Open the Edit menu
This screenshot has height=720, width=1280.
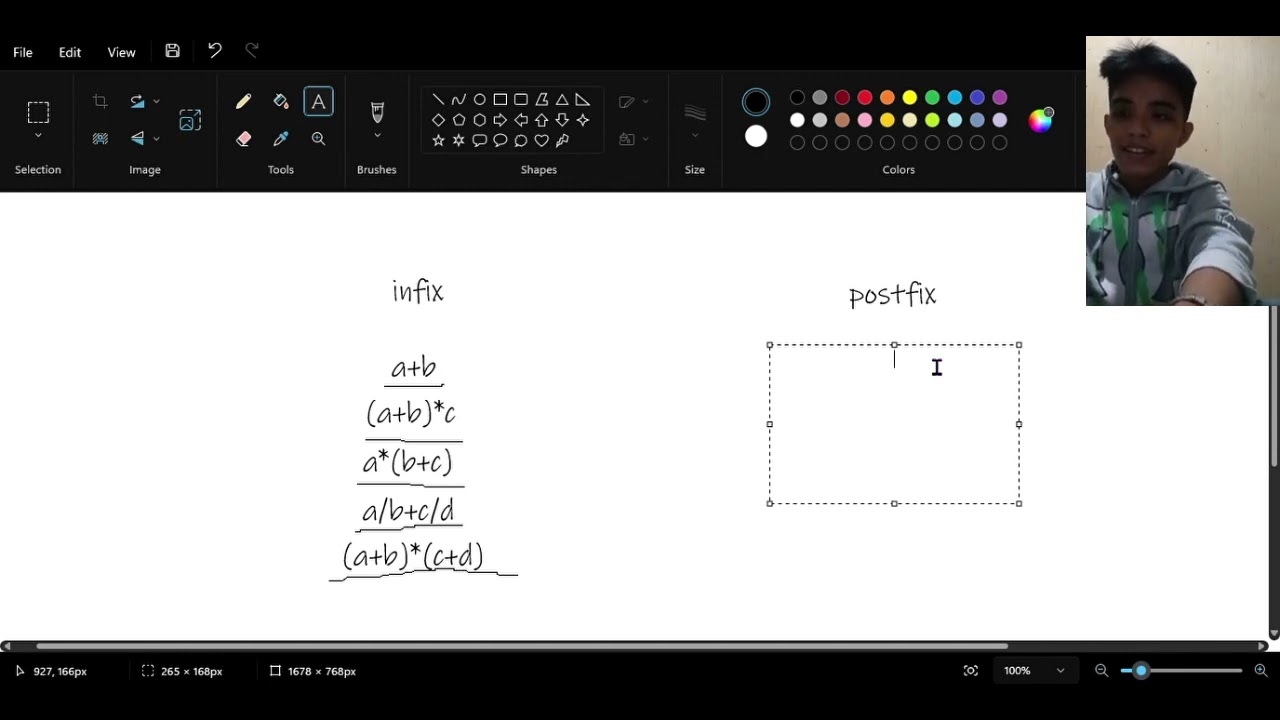click(x=70, y=52)
